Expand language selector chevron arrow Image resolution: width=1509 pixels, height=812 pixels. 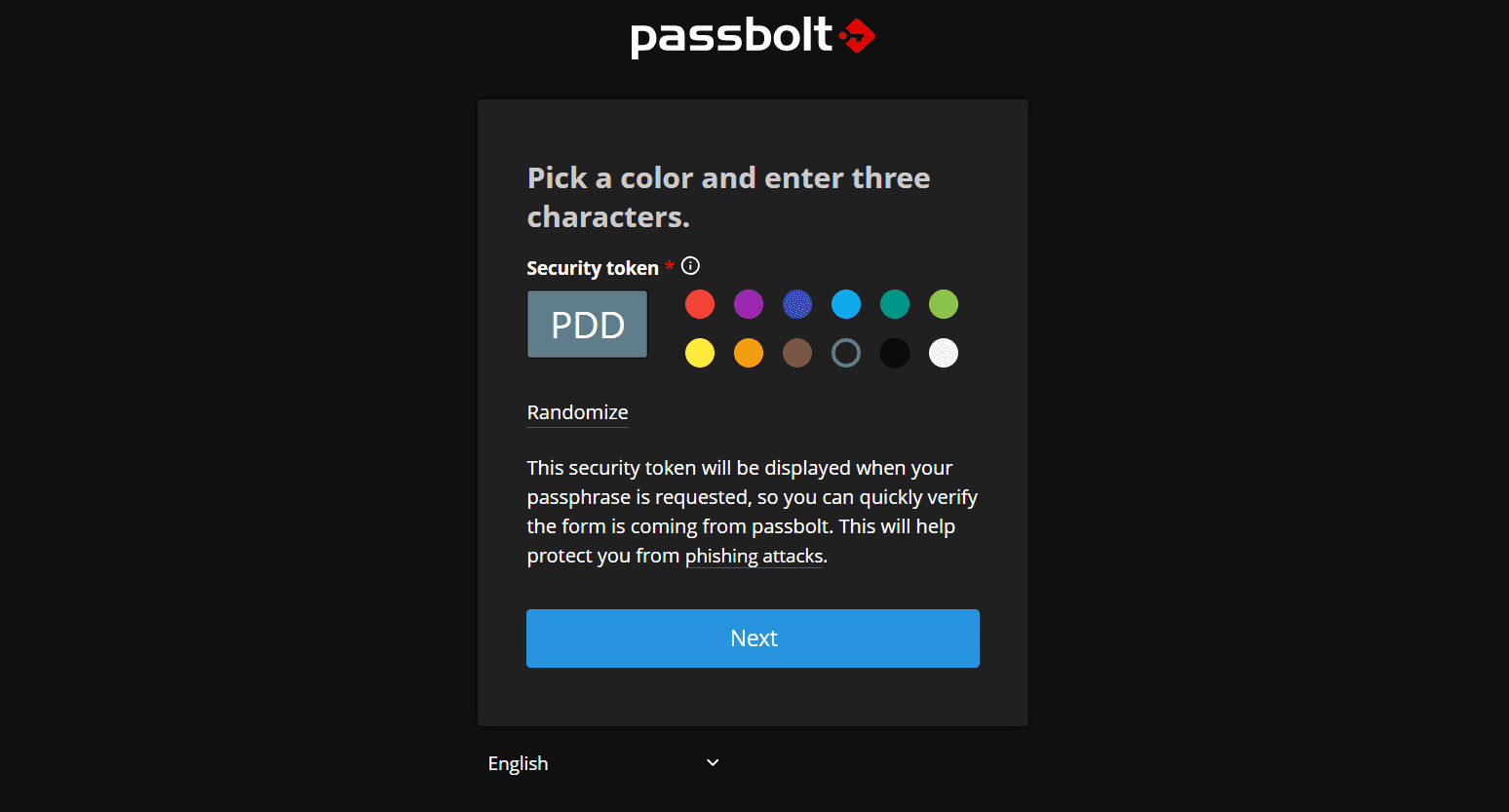(x=713, y=763)
